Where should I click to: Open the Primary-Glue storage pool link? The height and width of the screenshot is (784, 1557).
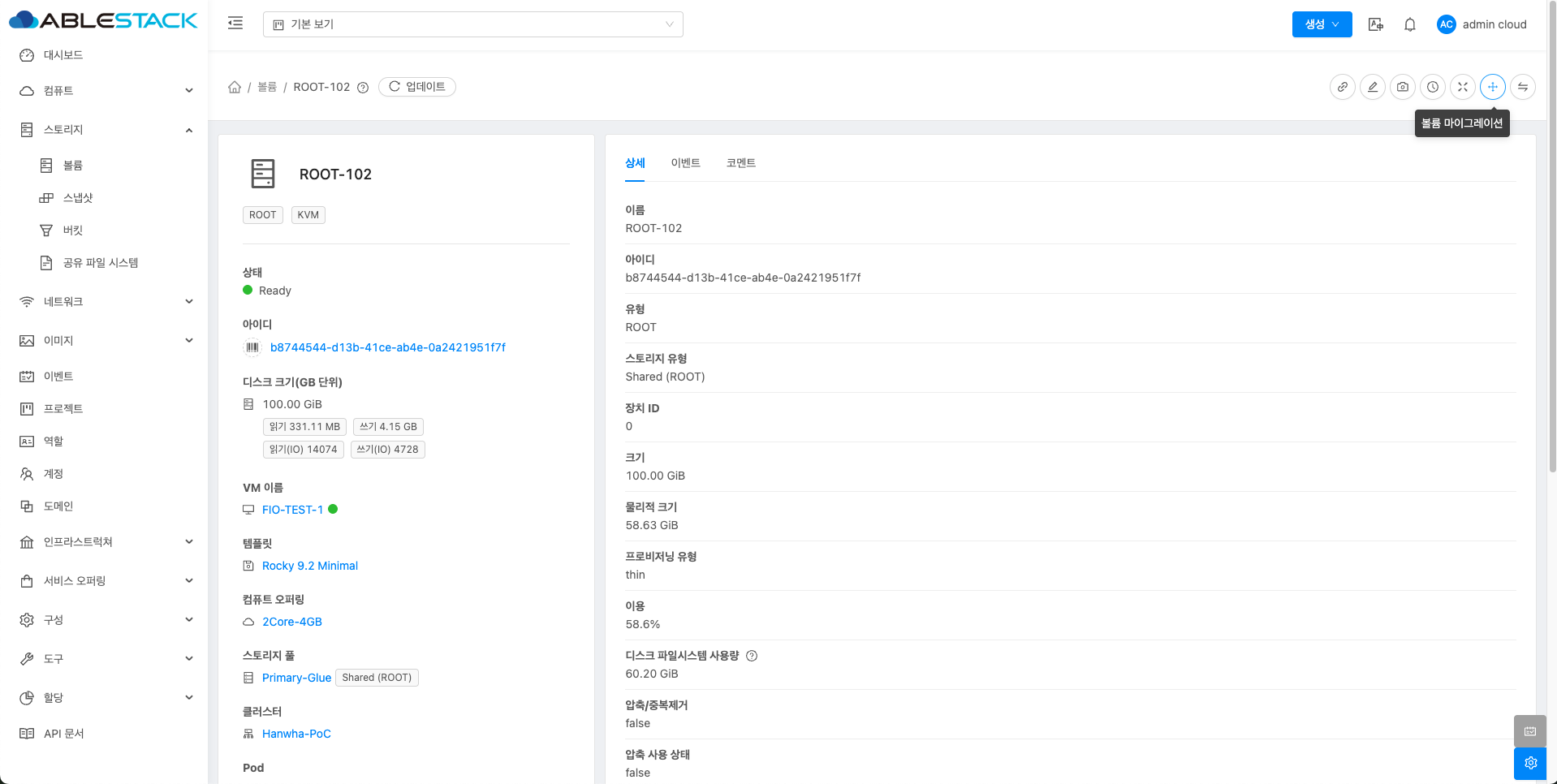(x=296, y=678)
